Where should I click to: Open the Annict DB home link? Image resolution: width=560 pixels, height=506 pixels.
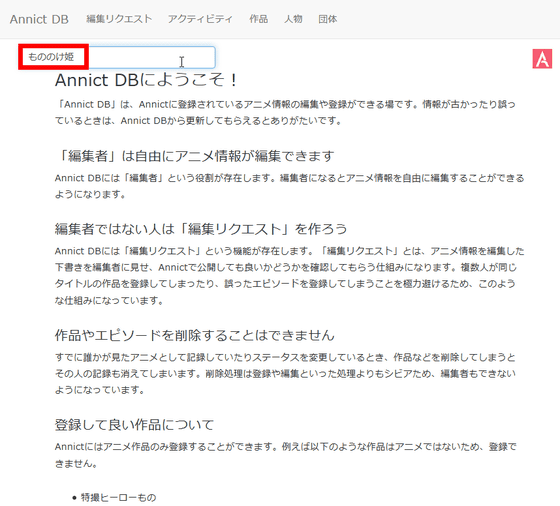tap(39, 19)
